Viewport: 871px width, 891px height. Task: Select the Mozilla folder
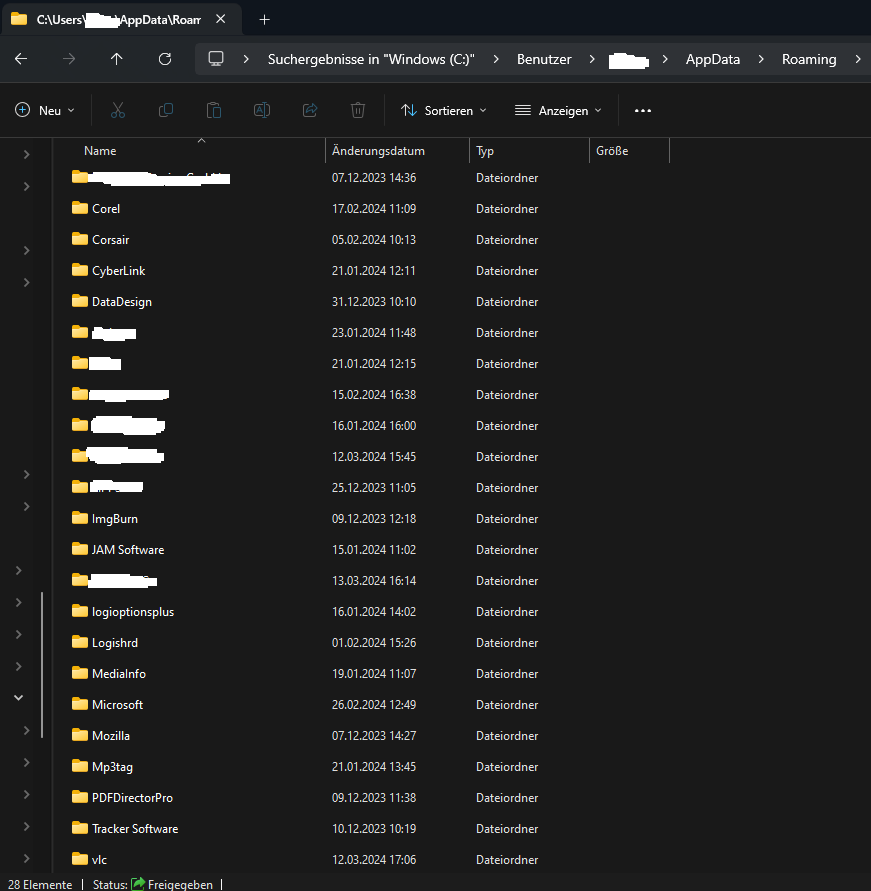[x=110, y=735]
